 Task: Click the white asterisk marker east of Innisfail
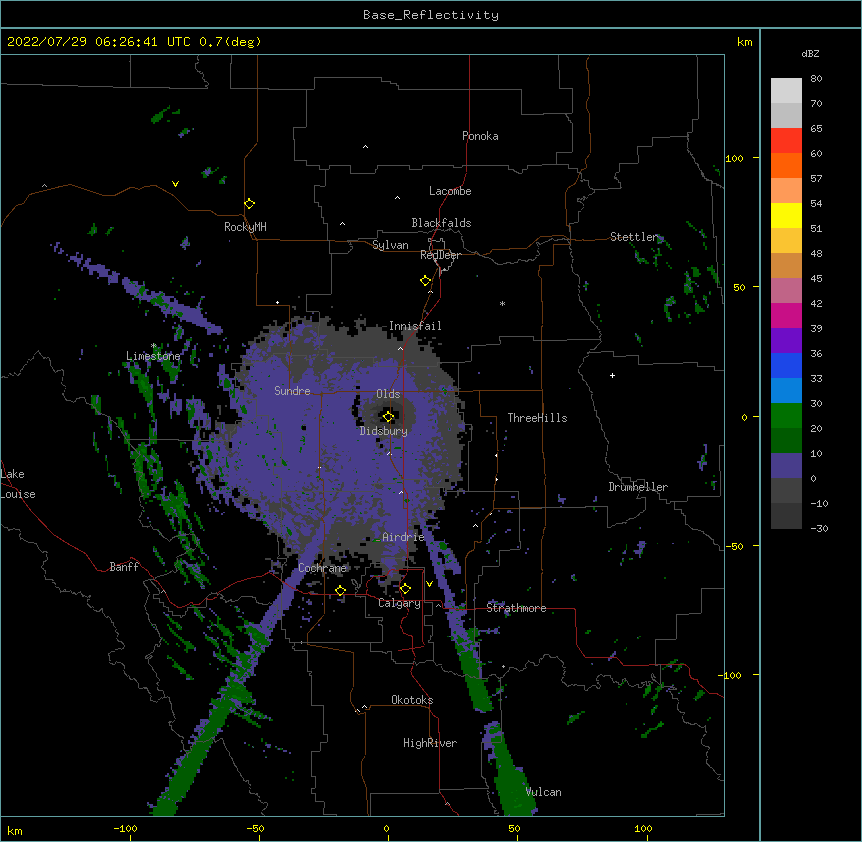502,303
